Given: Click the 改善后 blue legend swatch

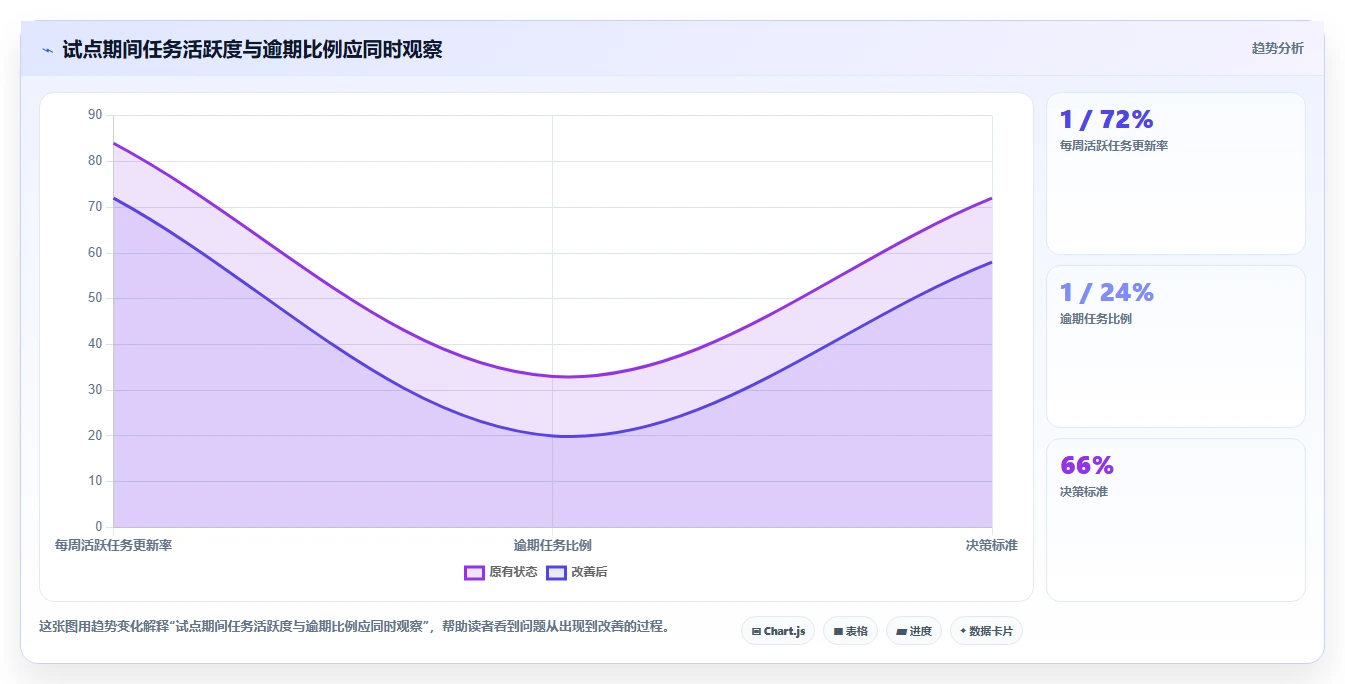Looking at the screenshot, I should (x=556, y=573).
